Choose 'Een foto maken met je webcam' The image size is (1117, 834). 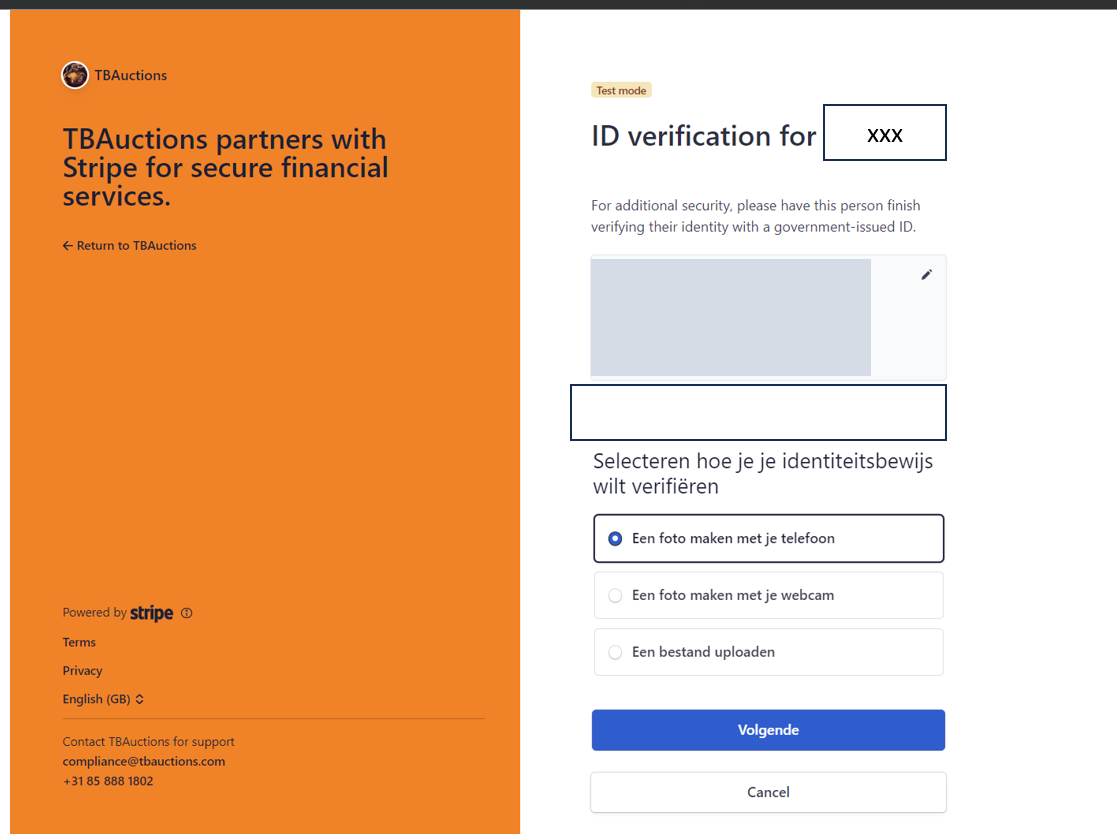pyautogui.click(x=768, y=596)
